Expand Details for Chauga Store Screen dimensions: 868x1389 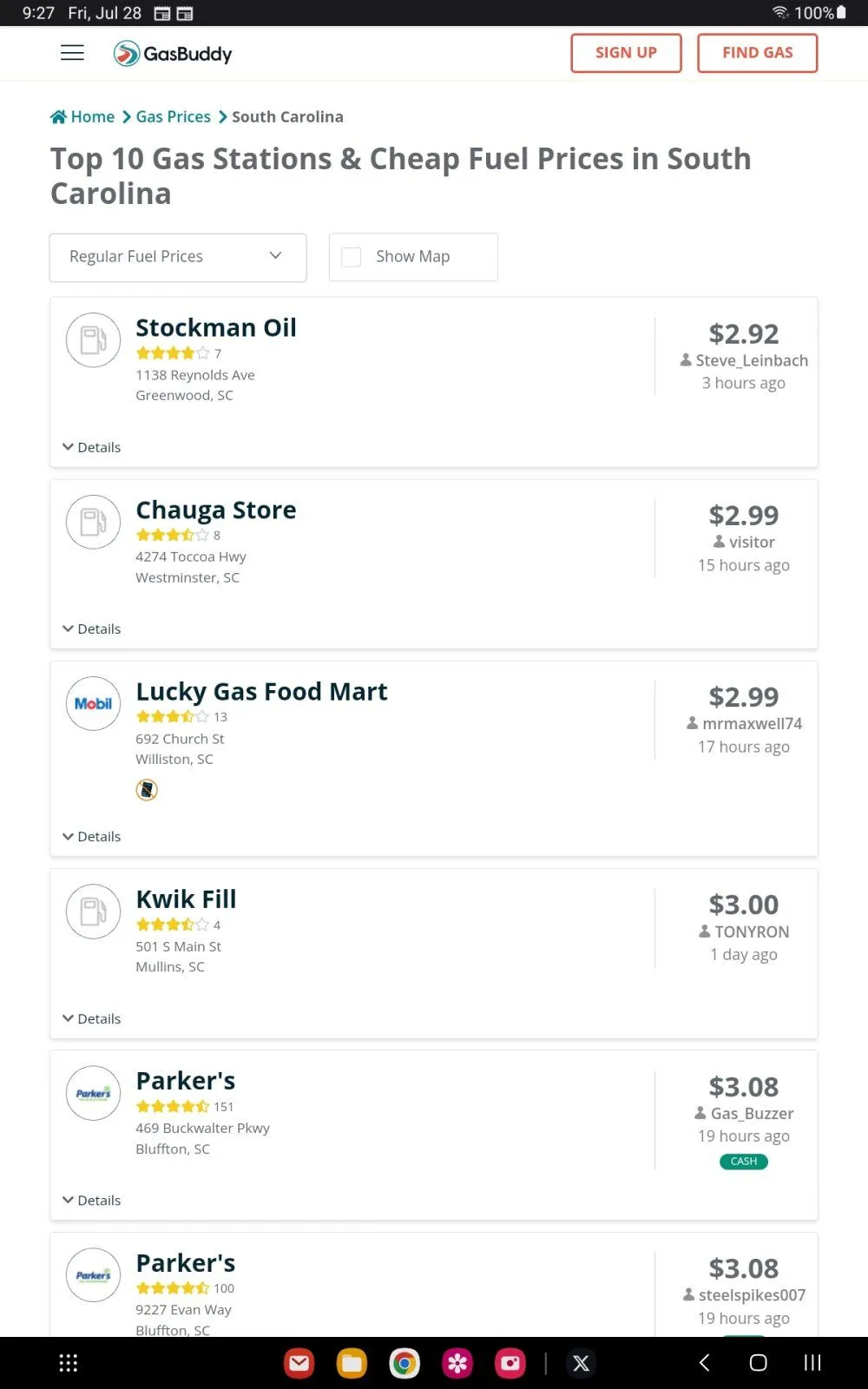click(x=91, y=629)
